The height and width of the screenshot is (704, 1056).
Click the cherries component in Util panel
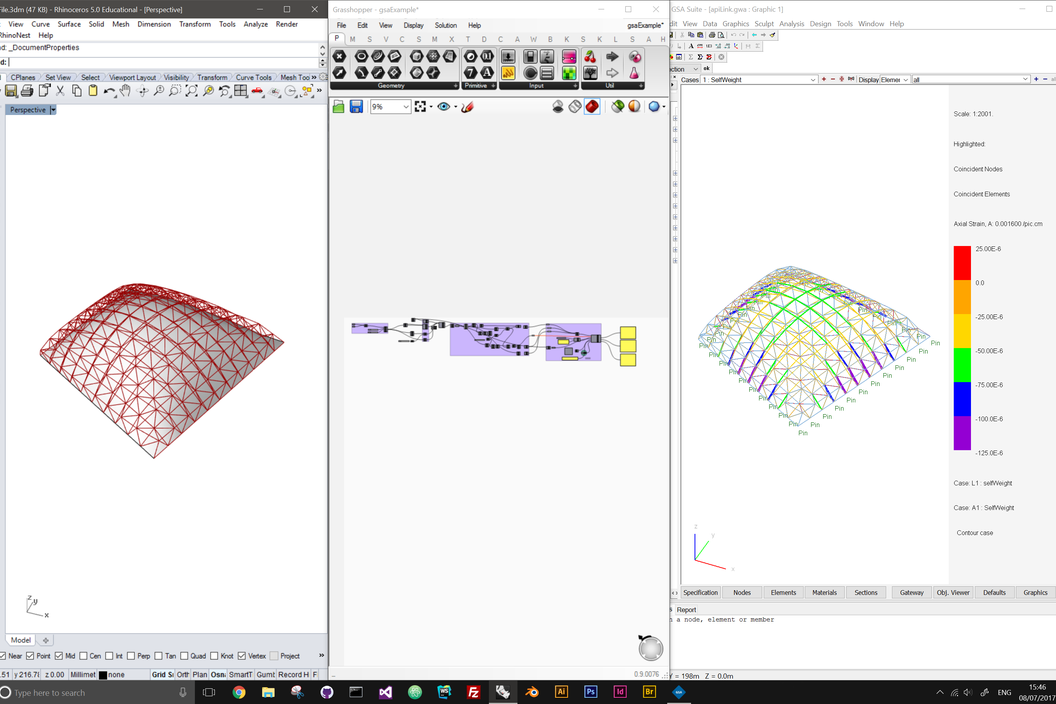[590, 57]
